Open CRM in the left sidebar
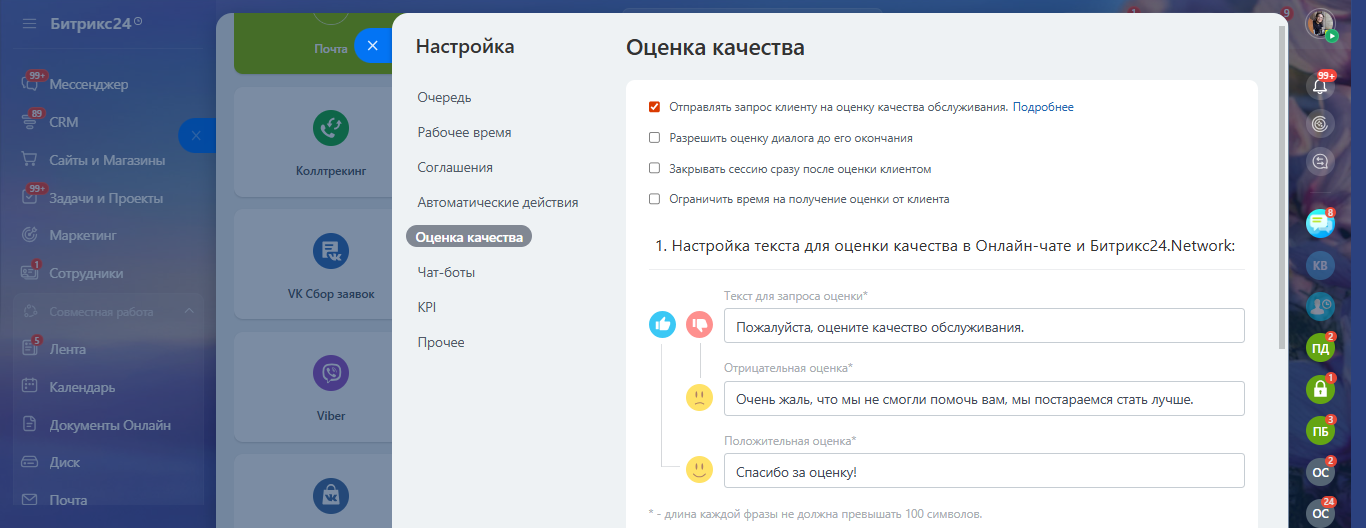 64,122
